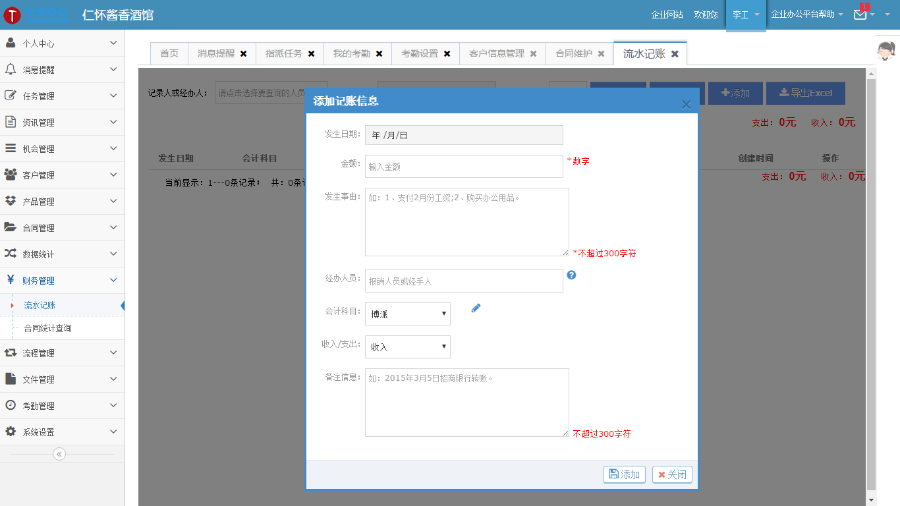The height and width of the screenshot is (506, 900).
Task: Click the retweet icon beside 流程管理
Action: pyautogui.click(x=10, y=352)
